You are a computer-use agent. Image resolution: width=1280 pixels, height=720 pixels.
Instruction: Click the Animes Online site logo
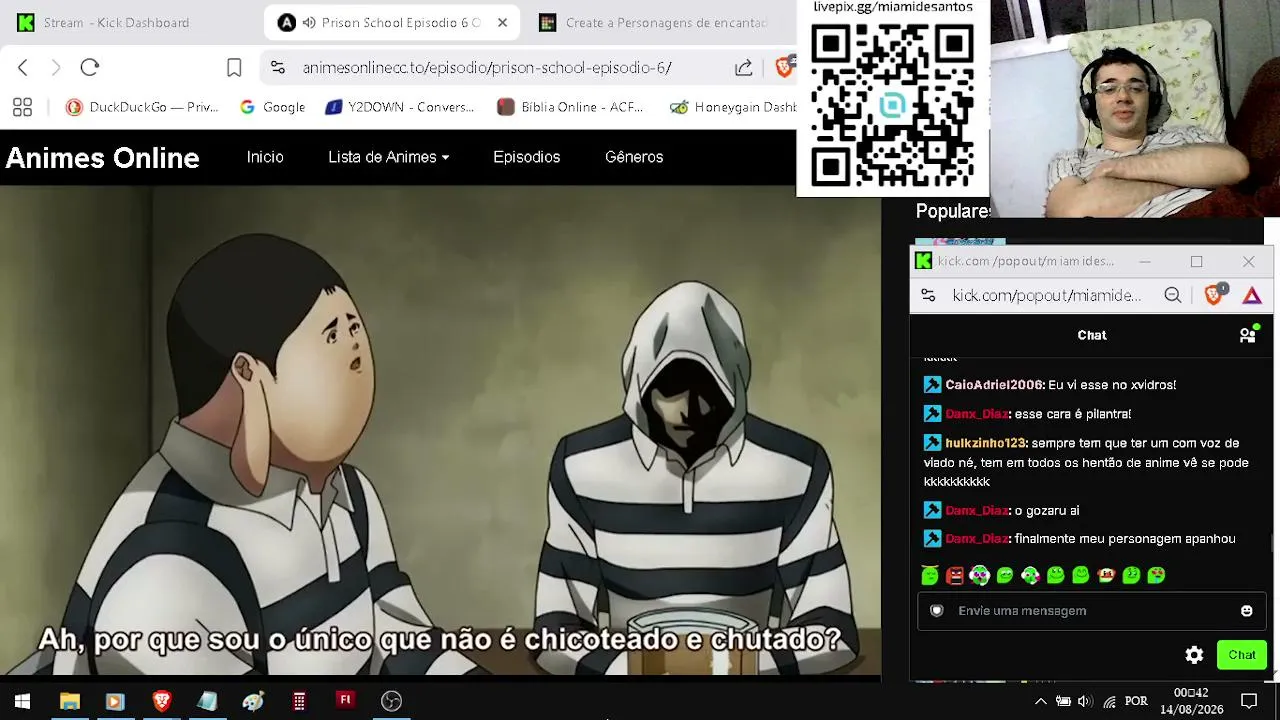(x=103, y=158)
